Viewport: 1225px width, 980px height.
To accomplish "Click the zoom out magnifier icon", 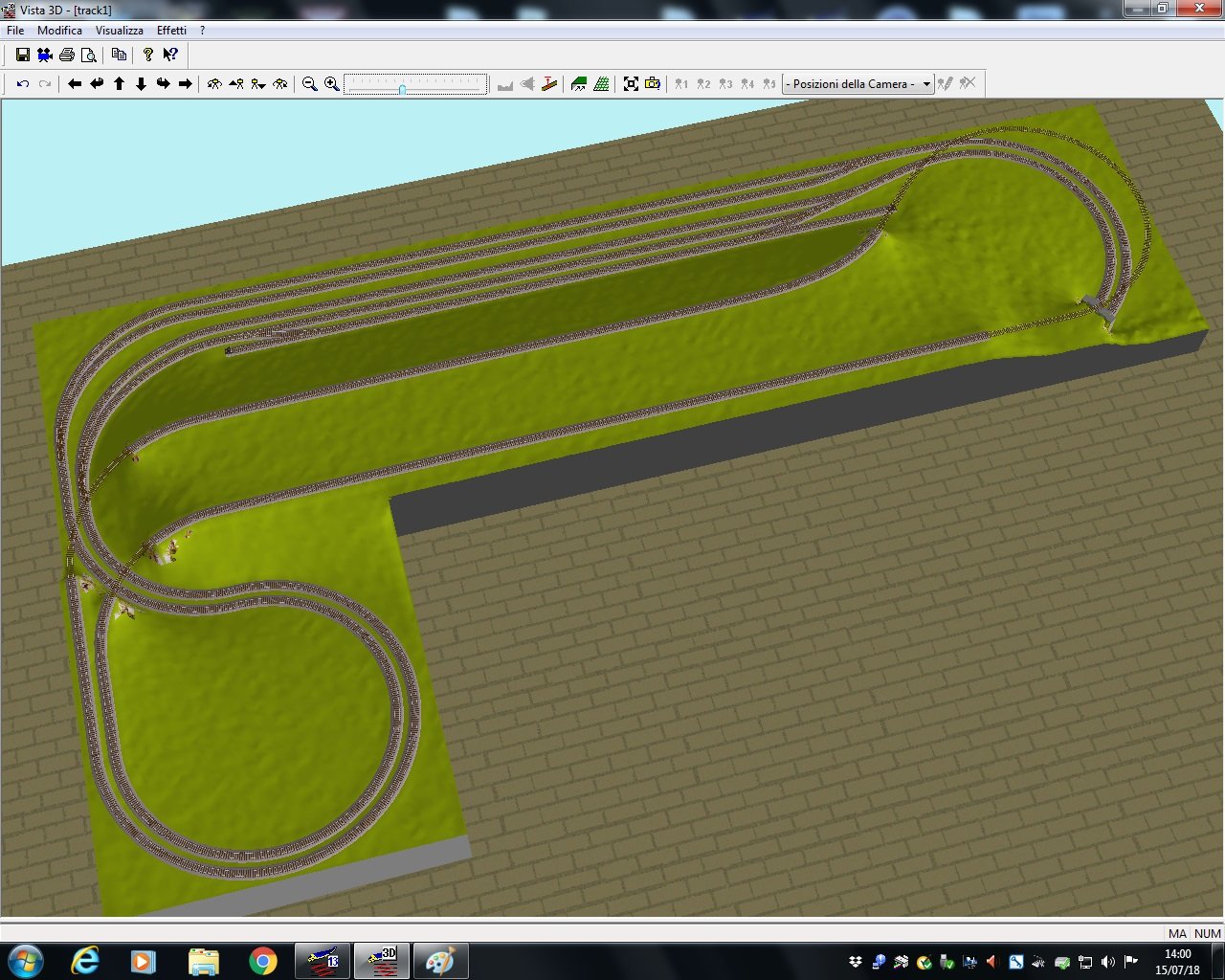I will 309,84.
